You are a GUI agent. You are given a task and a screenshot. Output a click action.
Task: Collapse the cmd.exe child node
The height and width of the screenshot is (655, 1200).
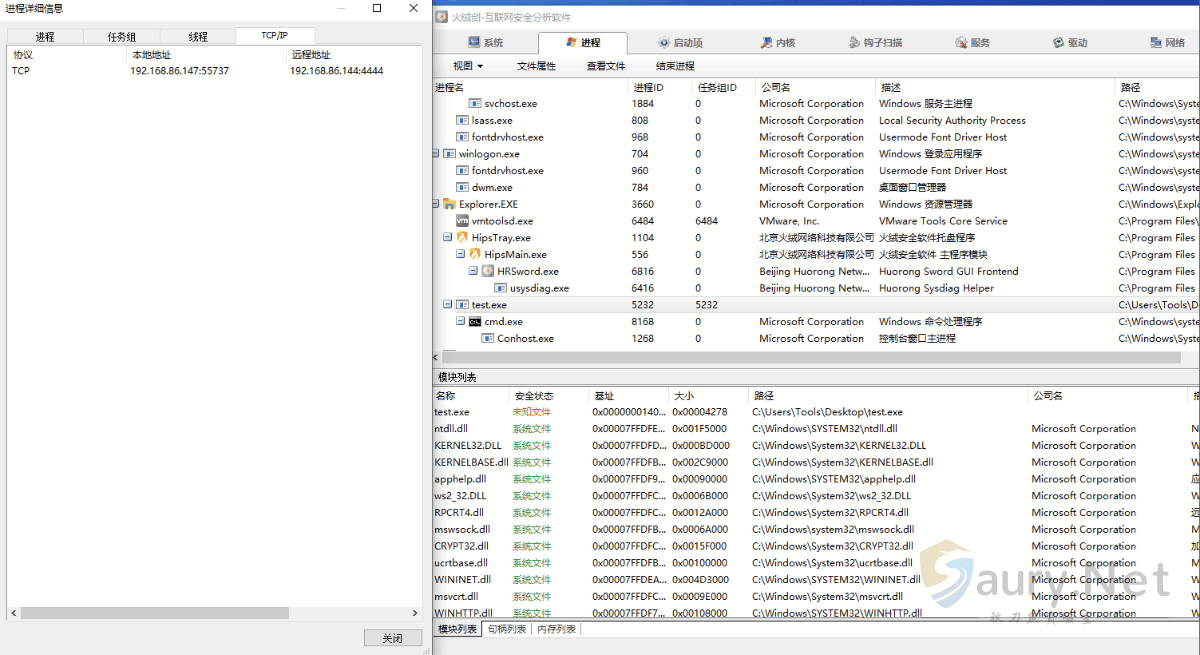pos(460,322)
